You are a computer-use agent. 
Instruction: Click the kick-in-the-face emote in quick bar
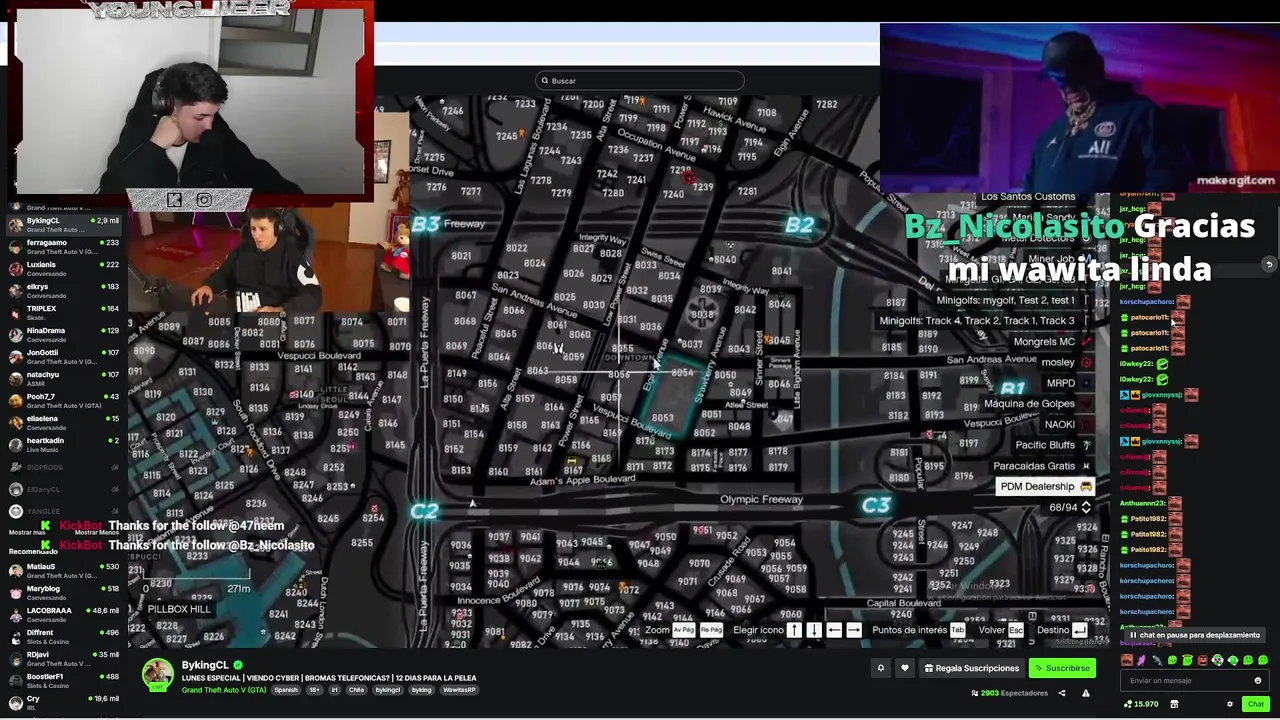tap(1127, 660)
